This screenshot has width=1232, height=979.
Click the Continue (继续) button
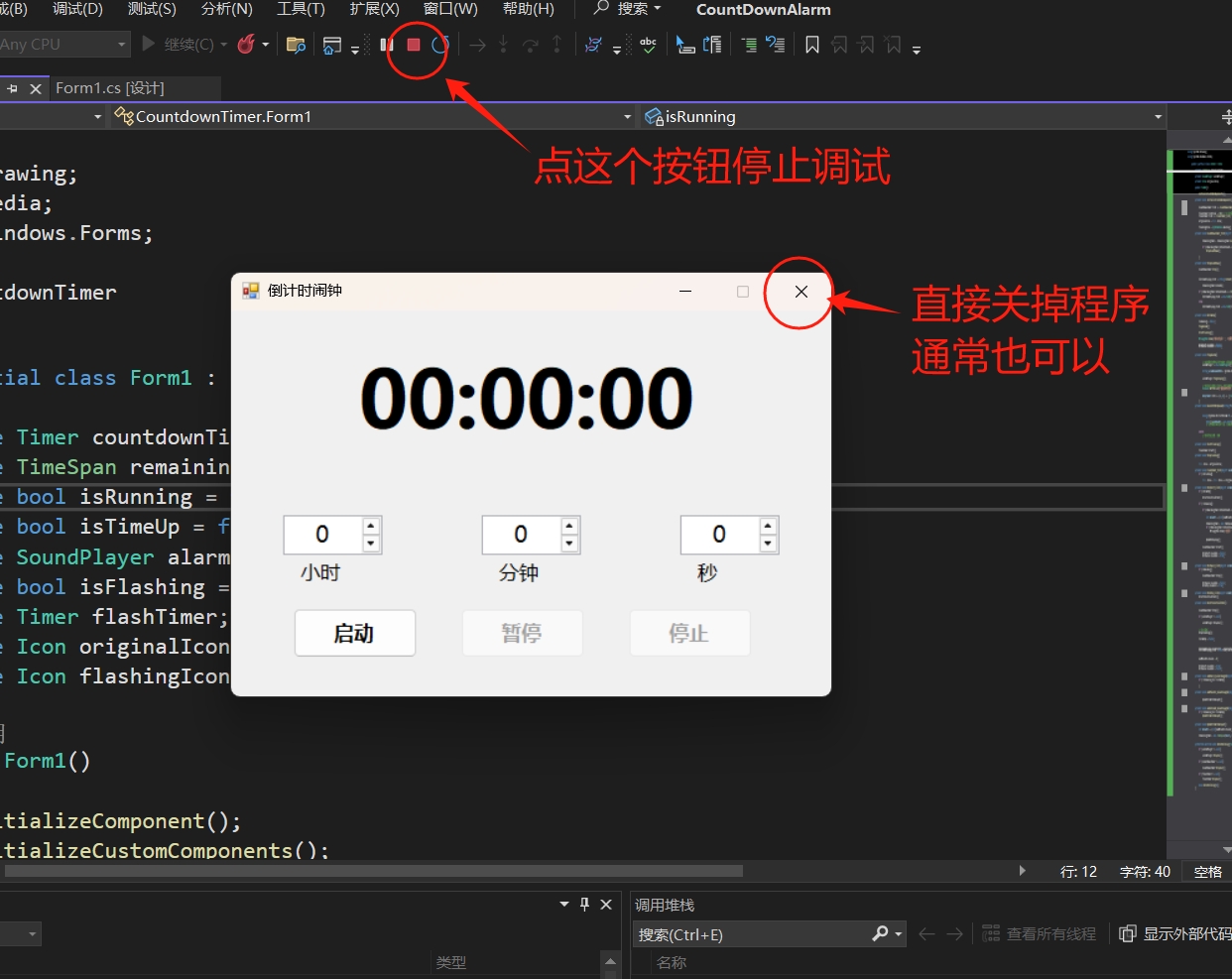[179, 45]
